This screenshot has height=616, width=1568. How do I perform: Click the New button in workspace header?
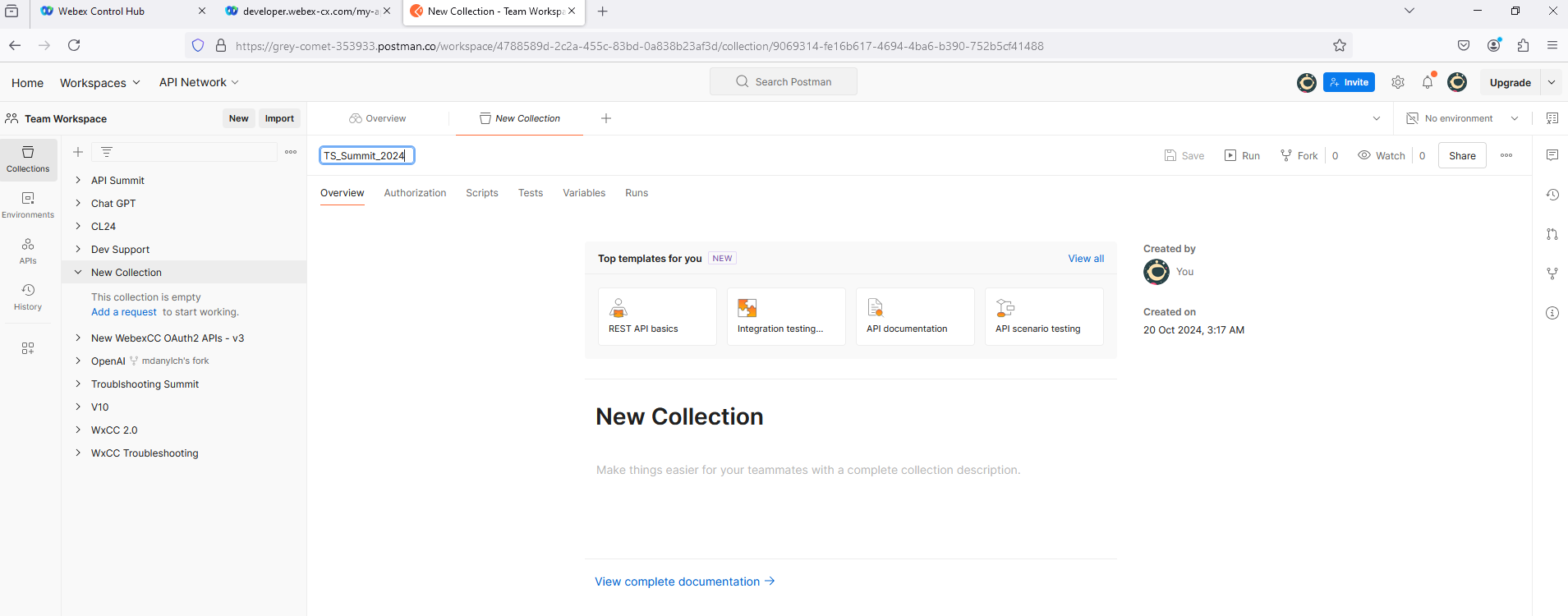[x=239, y=118]
